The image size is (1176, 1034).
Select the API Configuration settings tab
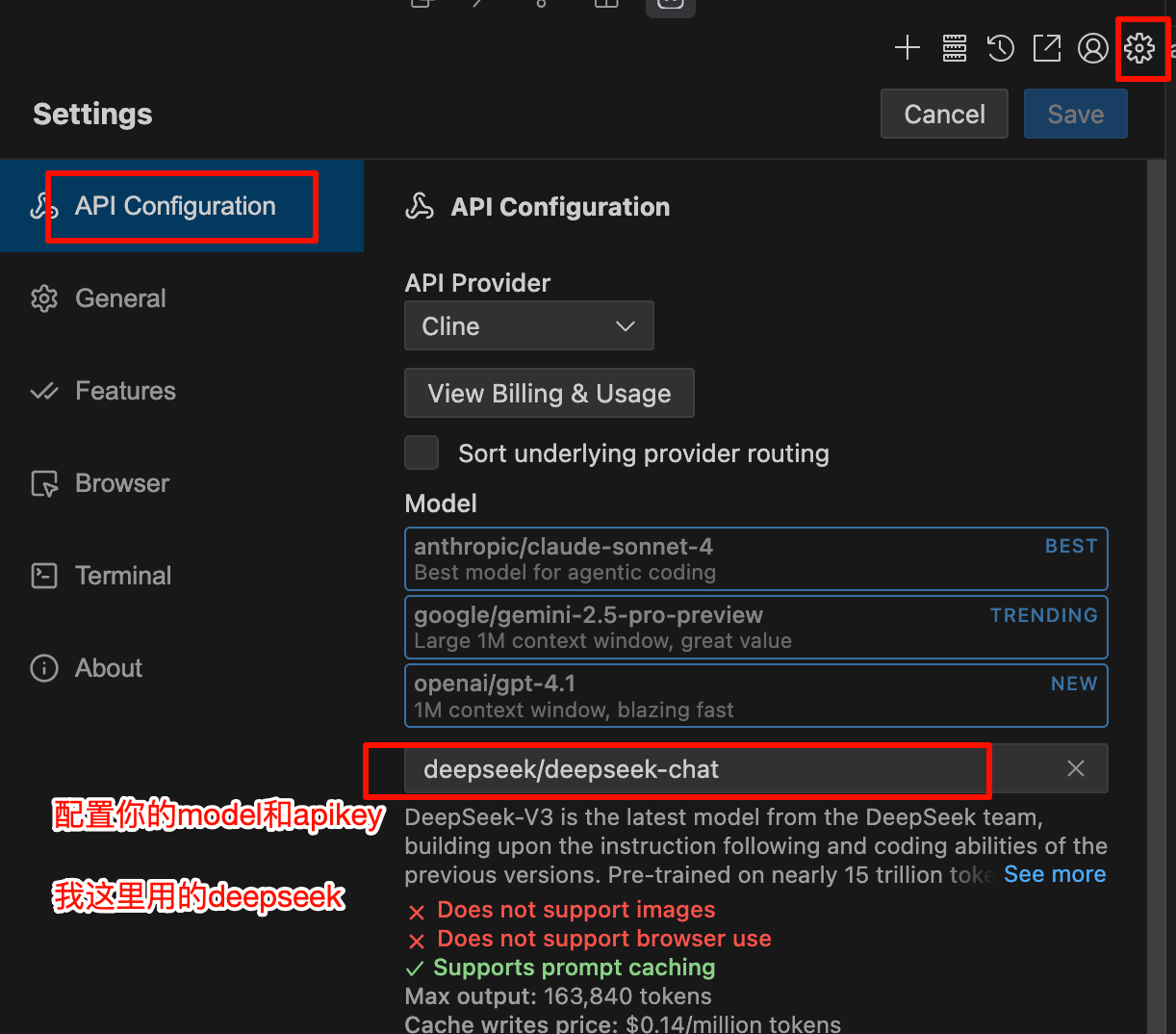(x=182, y=206)
